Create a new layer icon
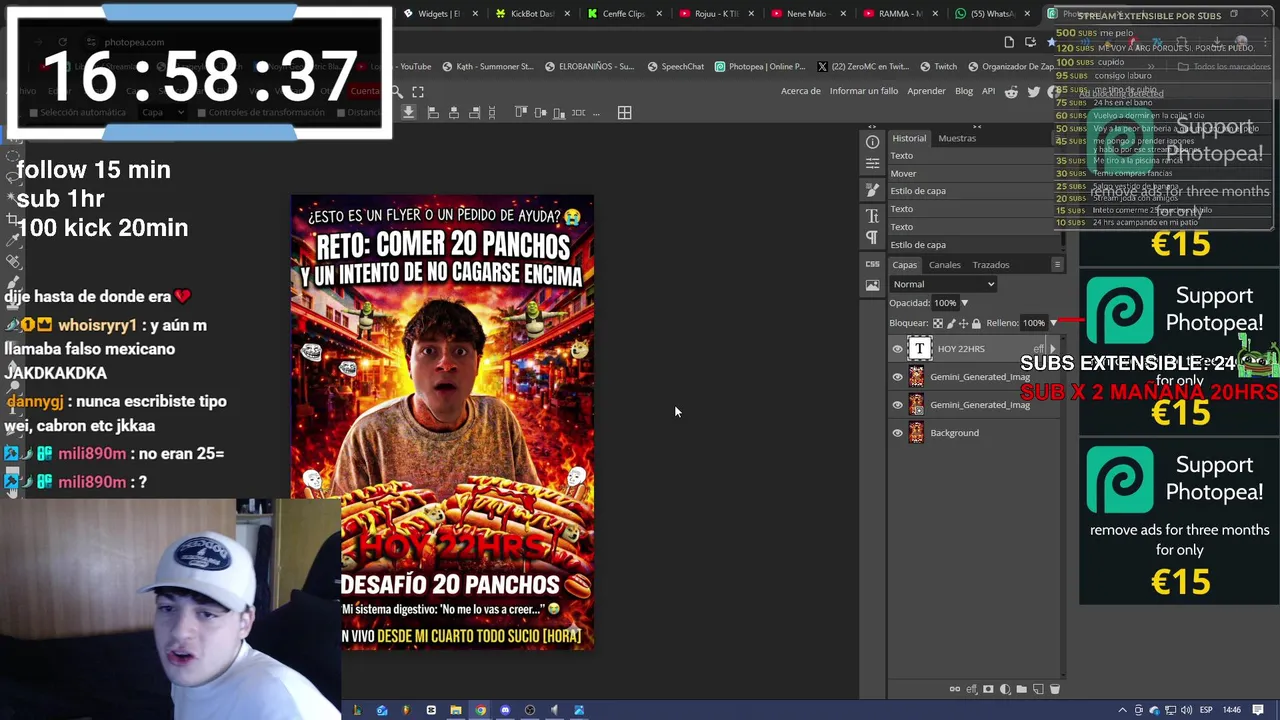 click(1038, 689)
